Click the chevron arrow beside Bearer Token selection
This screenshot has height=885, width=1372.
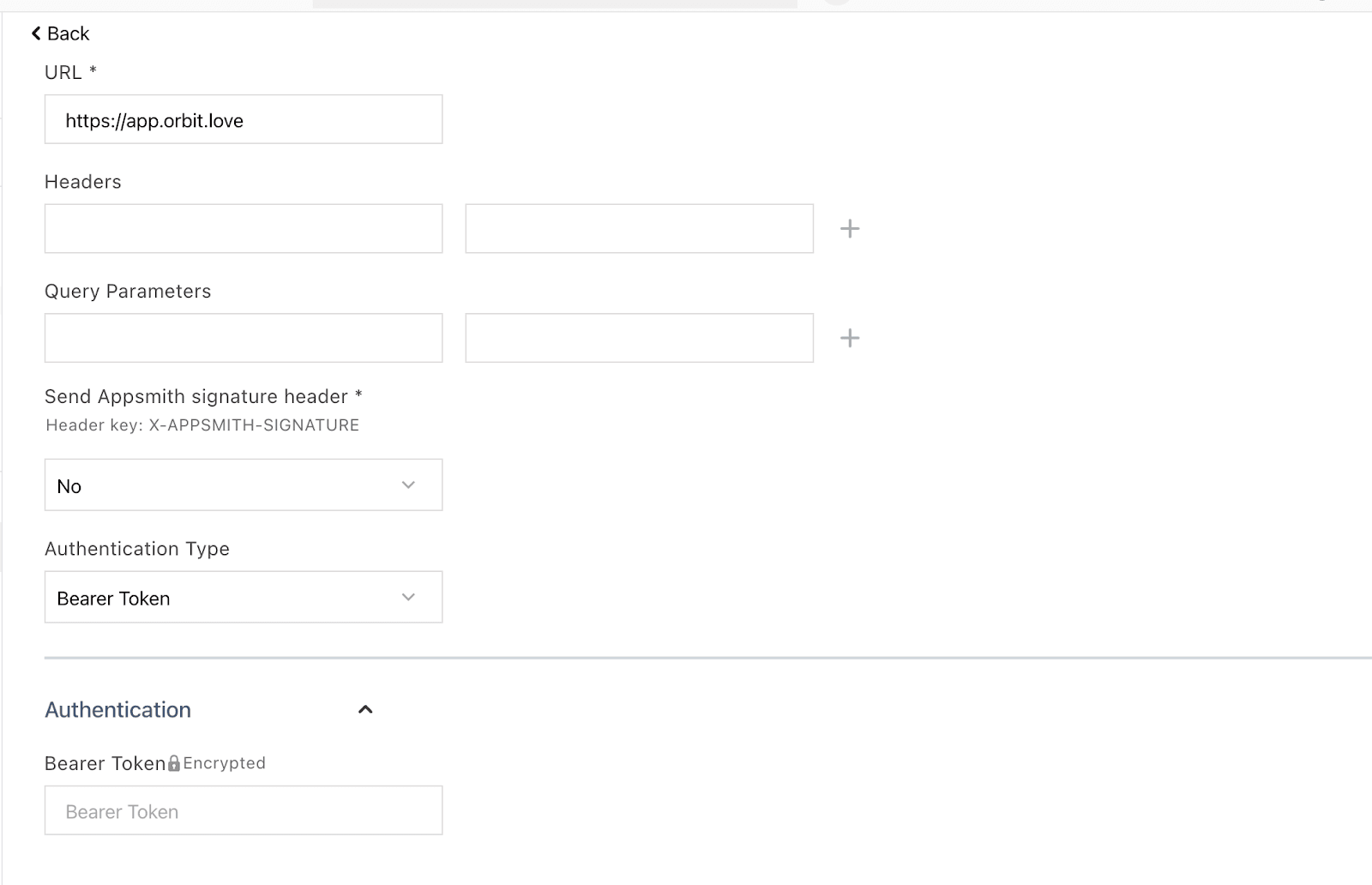[408, 598]
